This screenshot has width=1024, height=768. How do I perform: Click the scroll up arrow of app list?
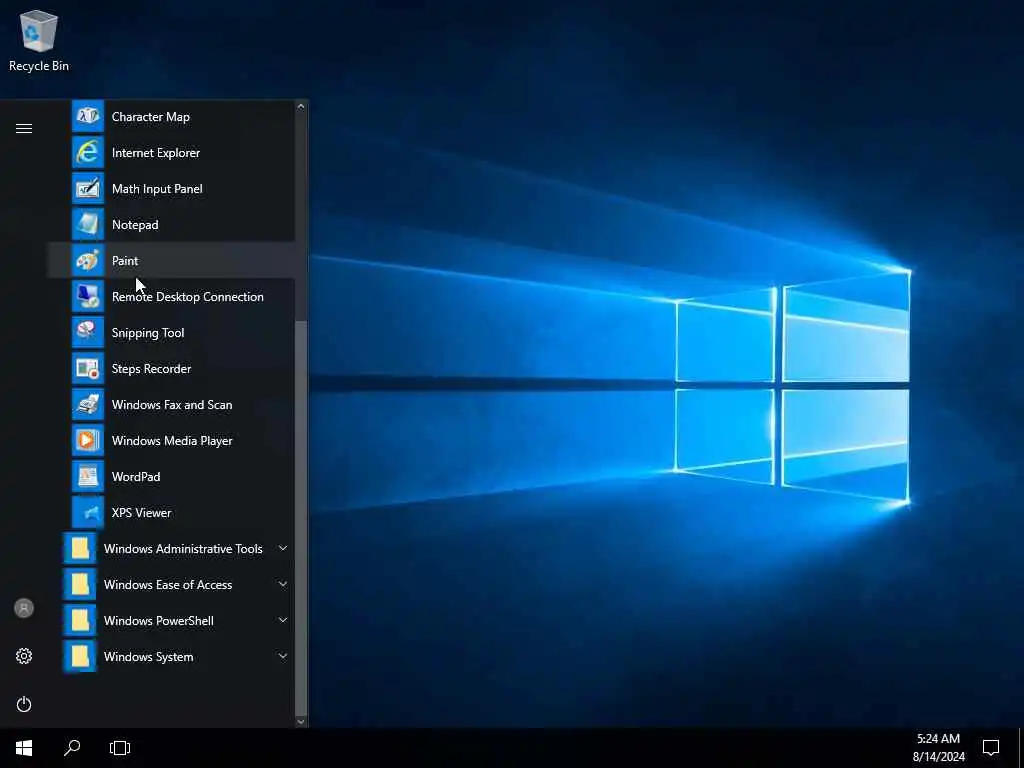[x=301, y=106]
